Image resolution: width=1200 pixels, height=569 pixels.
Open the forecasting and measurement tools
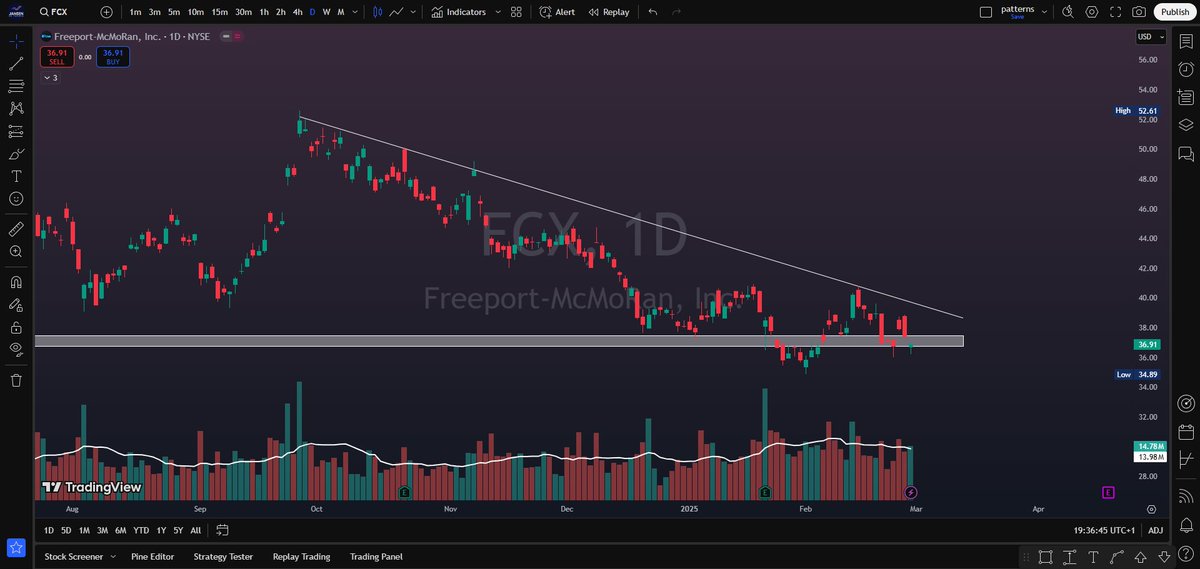tap(16, 131)
